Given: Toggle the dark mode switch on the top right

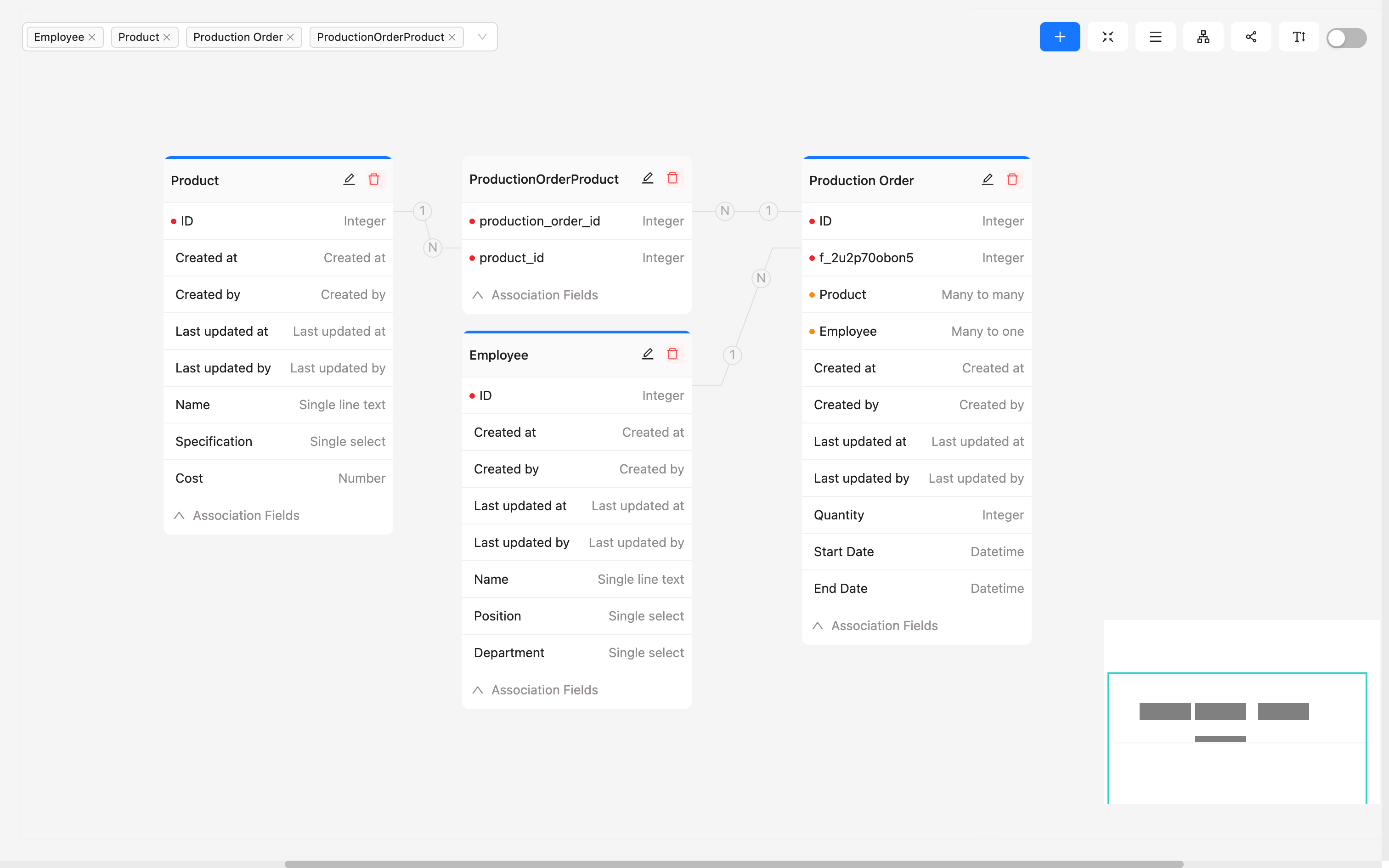Looking at the screenshot, I should point(1347,37).
